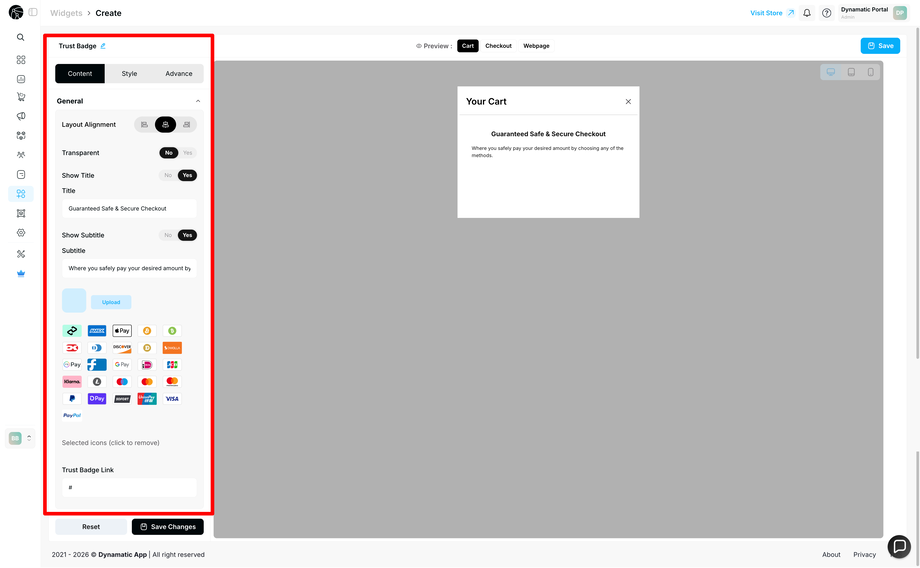Select the Apple Pay payment icon
The image size is (920, 568).
122,331
